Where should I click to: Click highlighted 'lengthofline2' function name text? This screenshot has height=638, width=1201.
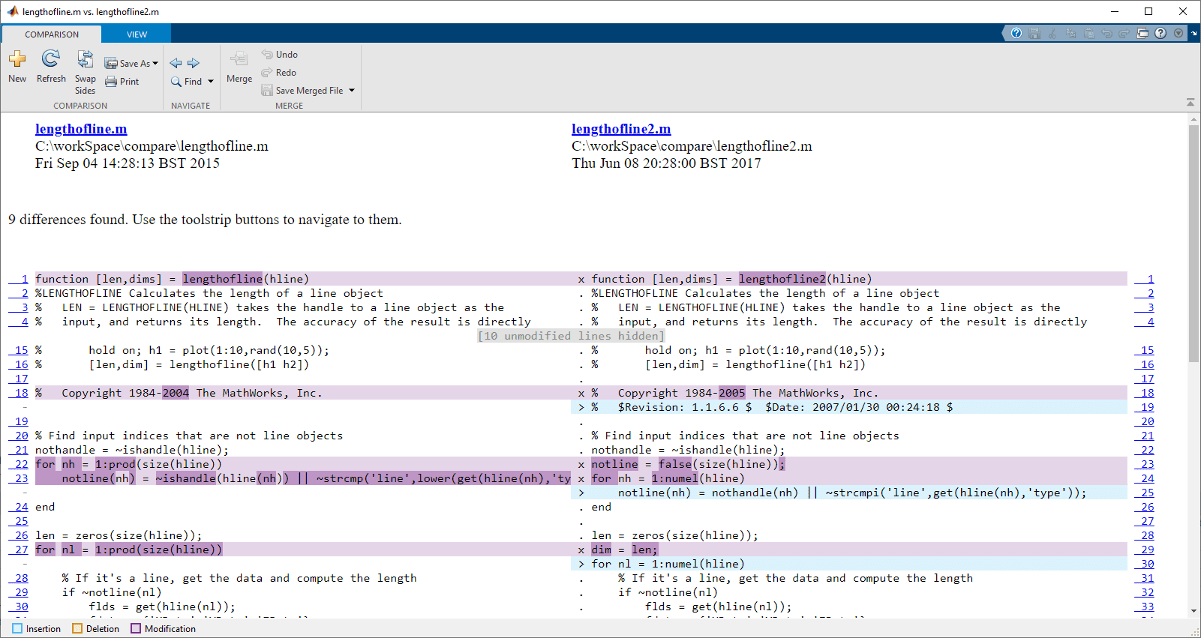781,279
